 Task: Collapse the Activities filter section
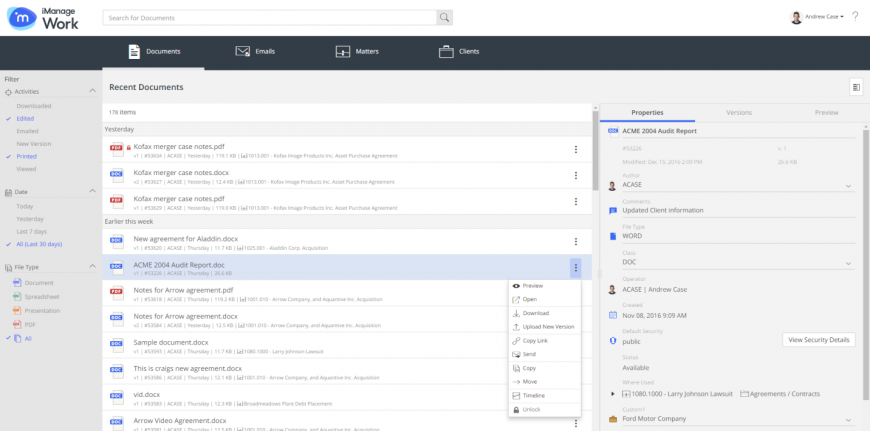click(x=93, y=91)
